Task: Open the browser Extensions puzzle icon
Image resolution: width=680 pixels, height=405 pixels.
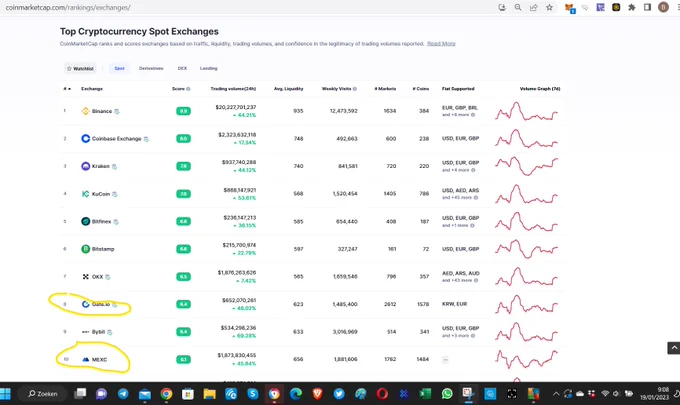Action: click(x=632, y=7)
